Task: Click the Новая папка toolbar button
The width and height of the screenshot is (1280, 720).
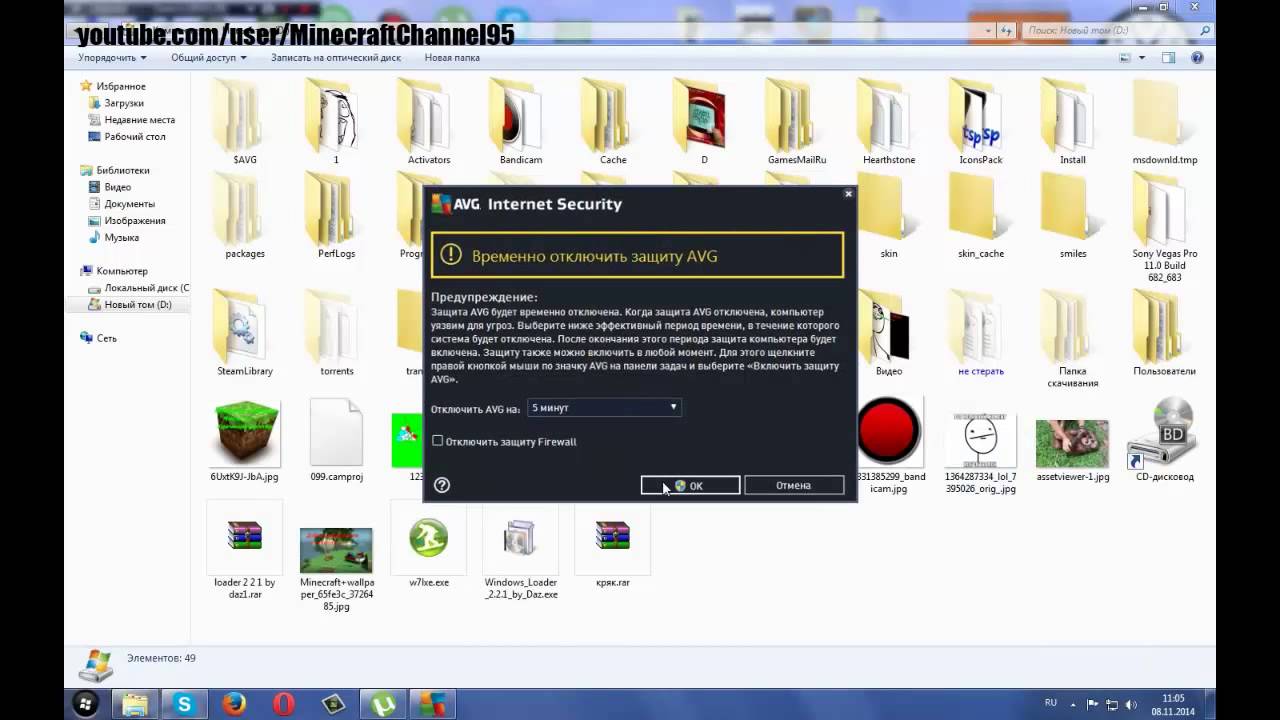Action: pos(452,58)
